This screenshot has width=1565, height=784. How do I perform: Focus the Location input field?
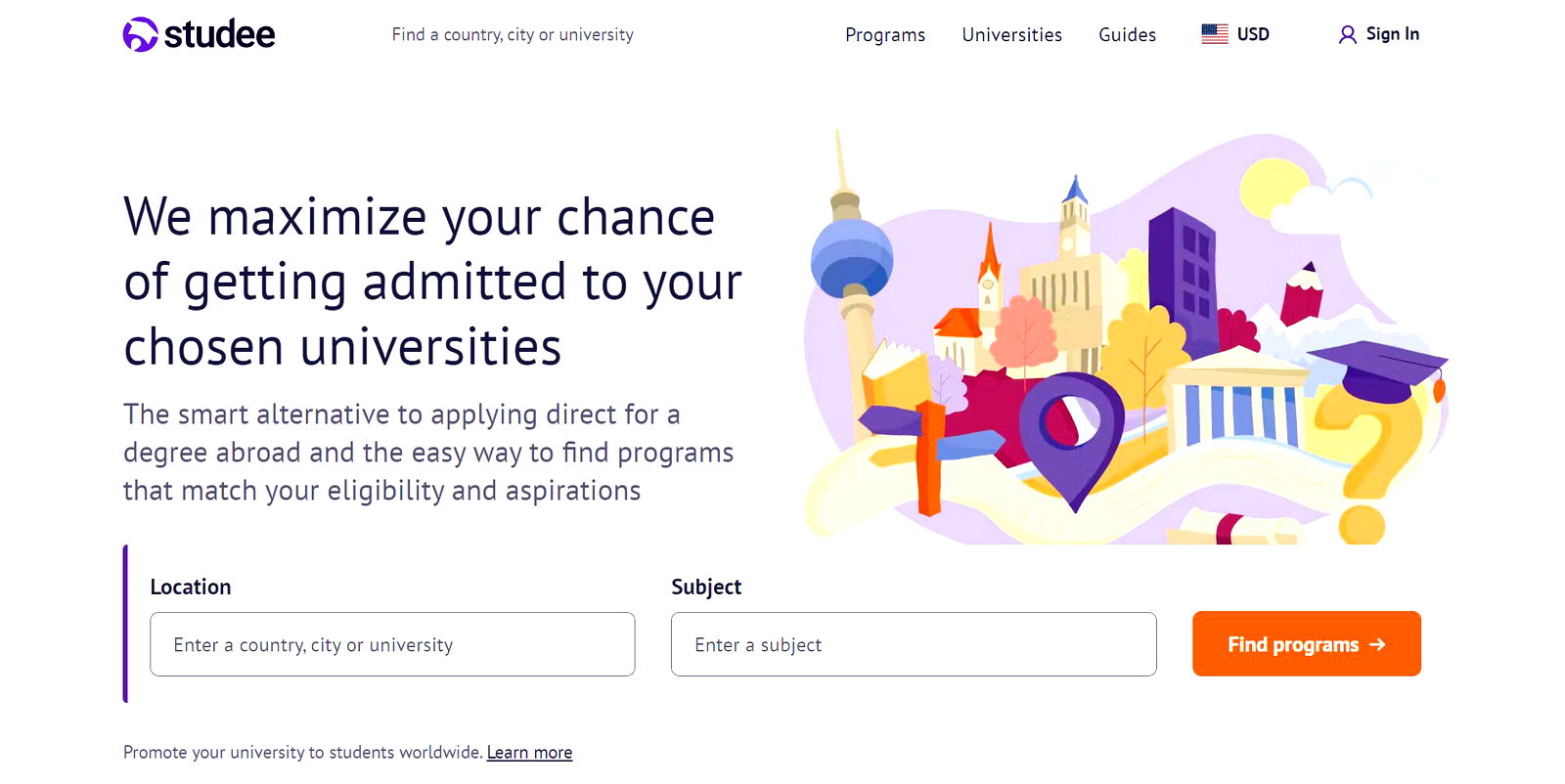(392, 644)
